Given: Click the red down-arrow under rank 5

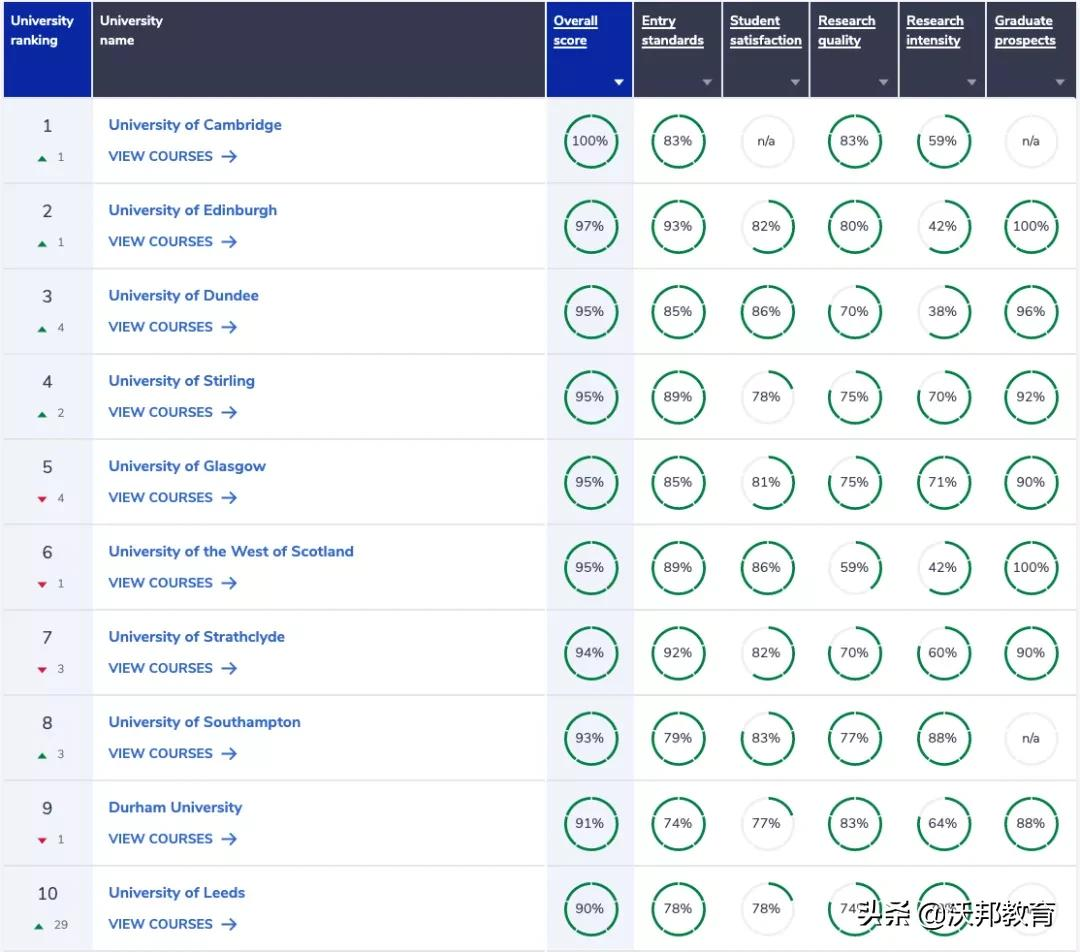Looking at the screenshot, I should coord(42,499).
